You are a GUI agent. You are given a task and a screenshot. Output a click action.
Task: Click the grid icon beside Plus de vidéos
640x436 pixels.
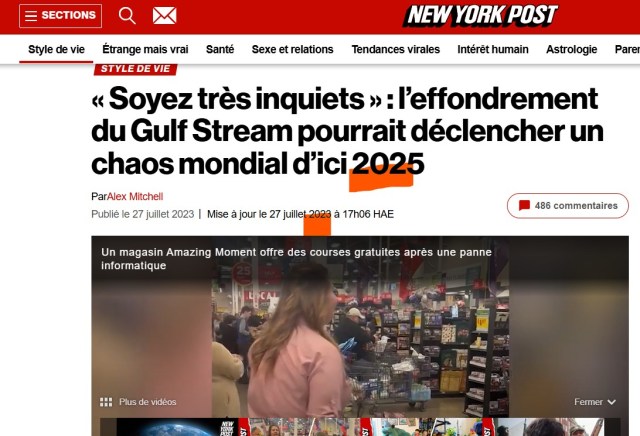pyautogui.click(x=106, y=402)
